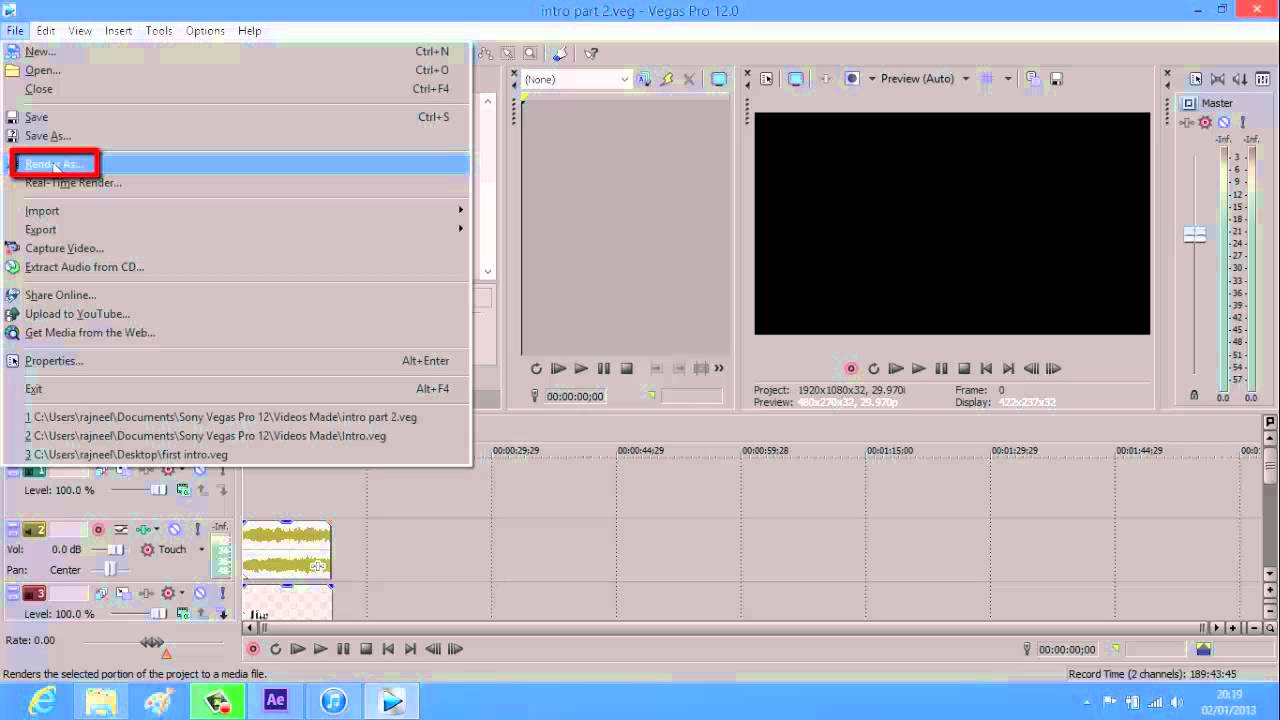Show more Trimmer transport buttons via chevron
The image size is (1280, 720).
tap(719, 369)
